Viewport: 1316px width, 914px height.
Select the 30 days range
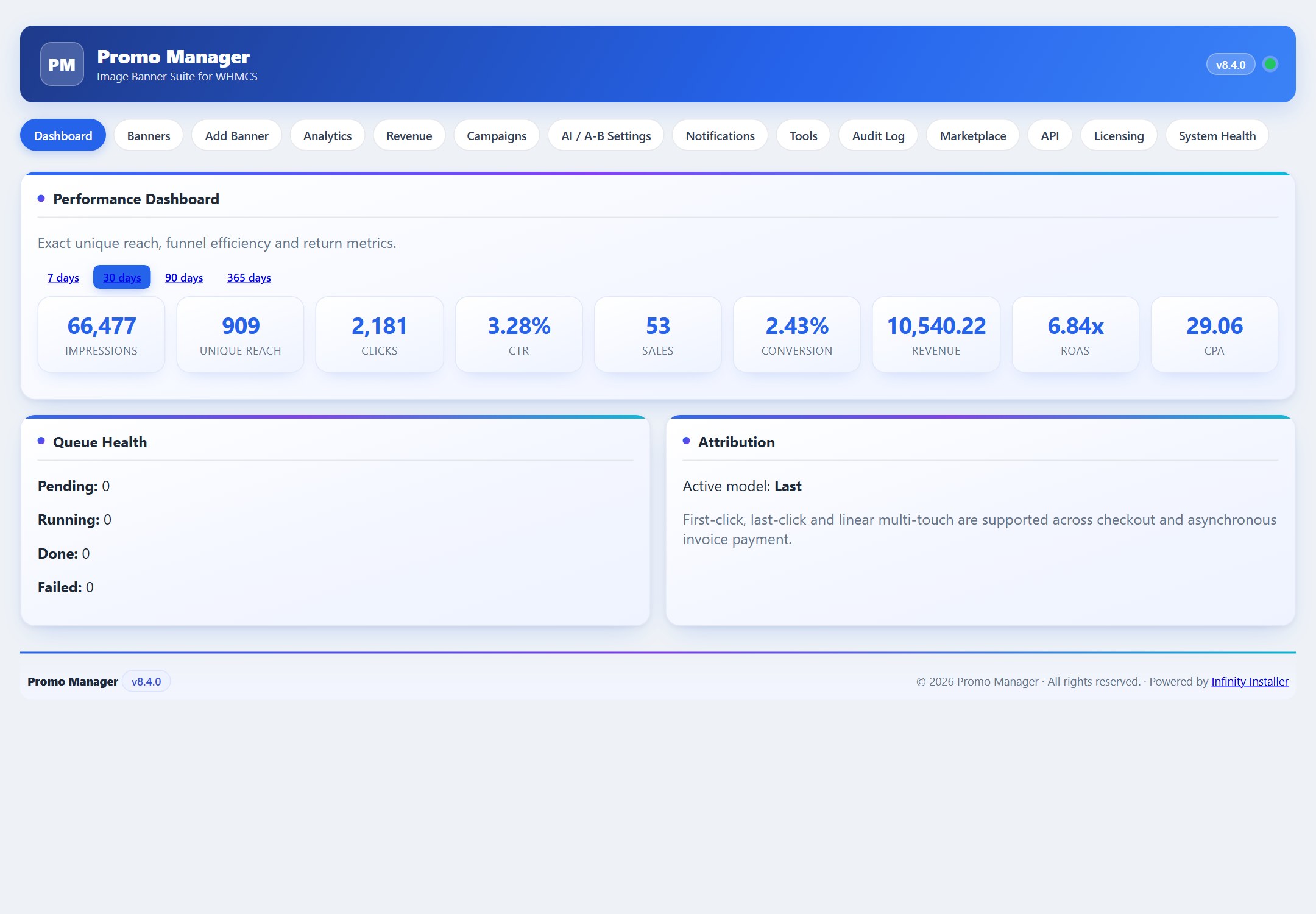point(122,277)
